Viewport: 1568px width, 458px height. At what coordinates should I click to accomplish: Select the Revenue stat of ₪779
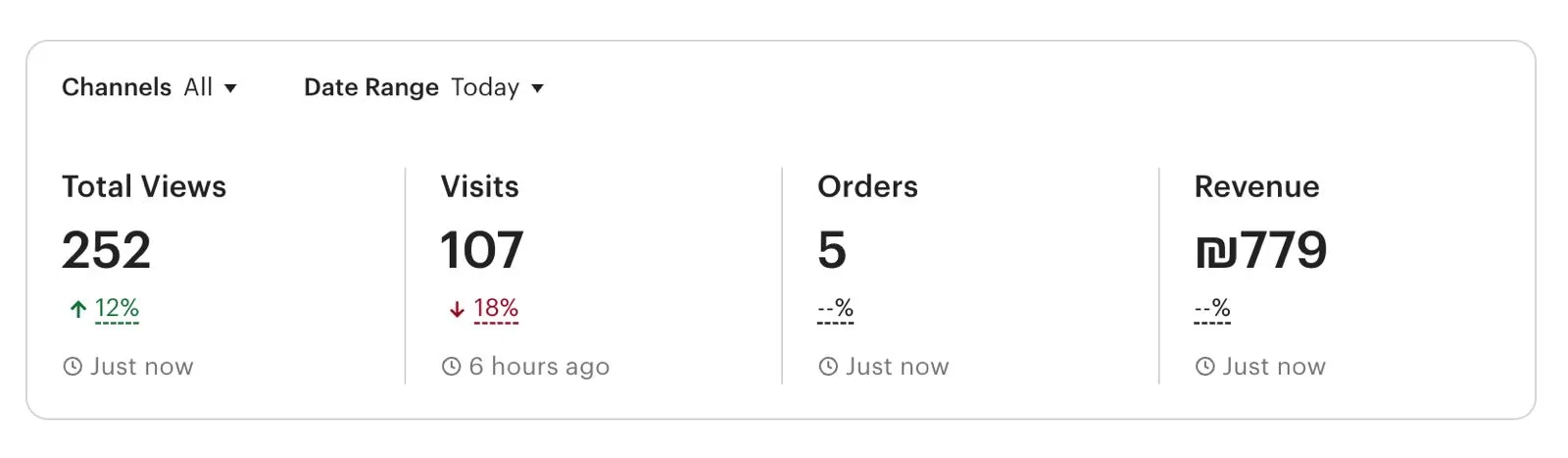click(x=1260, y=250)
